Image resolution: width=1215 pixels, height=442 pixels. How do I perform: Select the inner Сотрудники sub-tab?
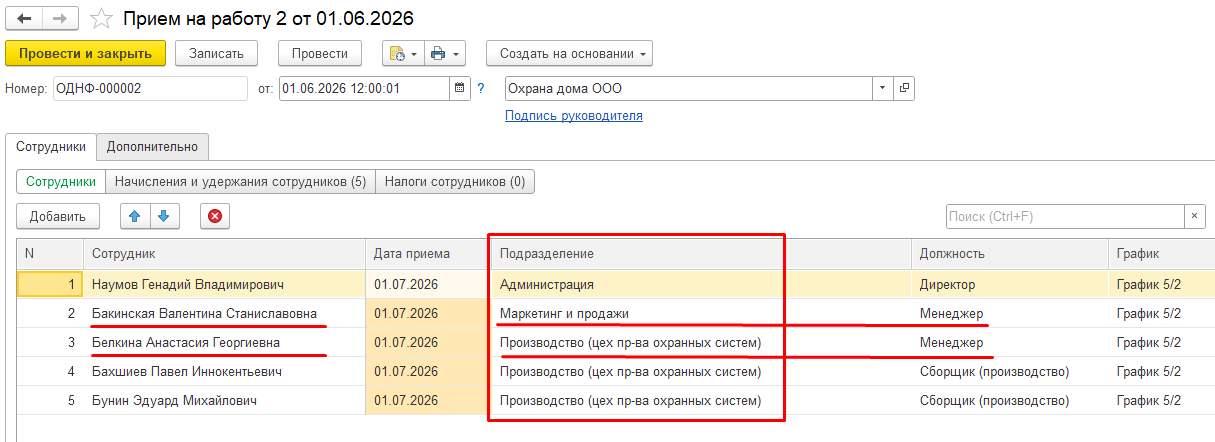point(60,182)
